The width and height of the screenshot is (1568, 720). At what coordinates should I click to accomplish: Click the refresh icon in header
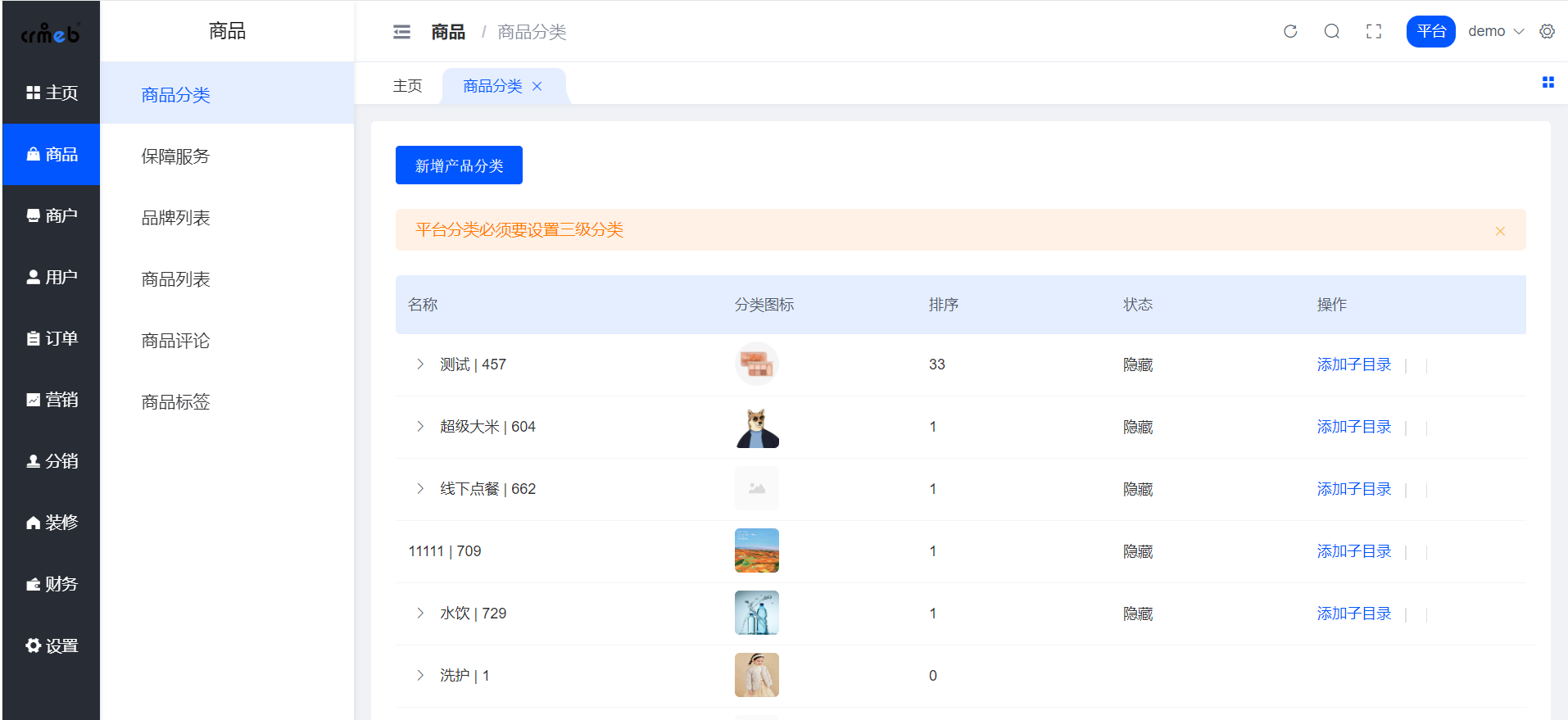click(x=1290, y=31)
